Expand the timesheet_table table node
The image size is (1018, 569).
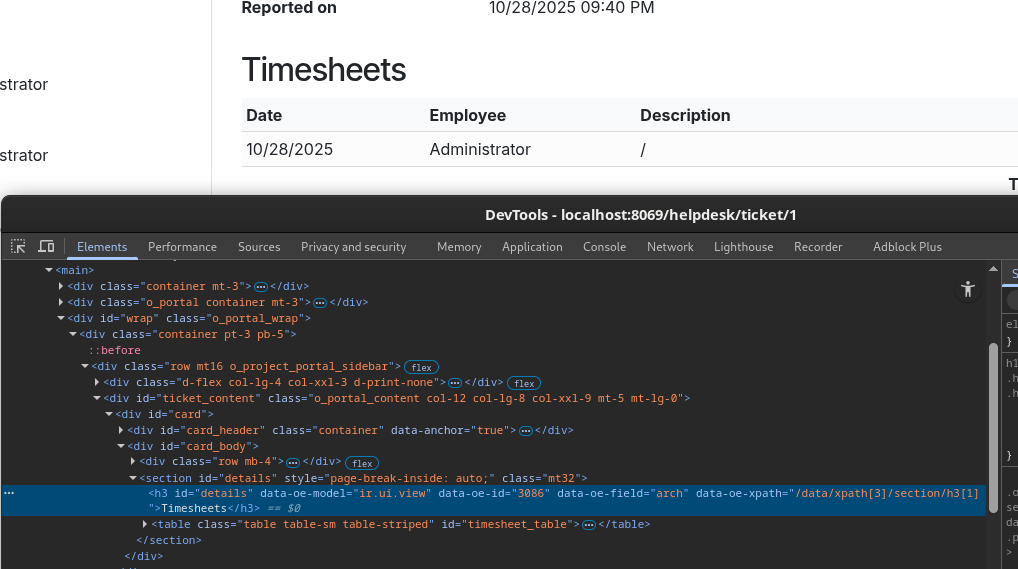point(145,524)
